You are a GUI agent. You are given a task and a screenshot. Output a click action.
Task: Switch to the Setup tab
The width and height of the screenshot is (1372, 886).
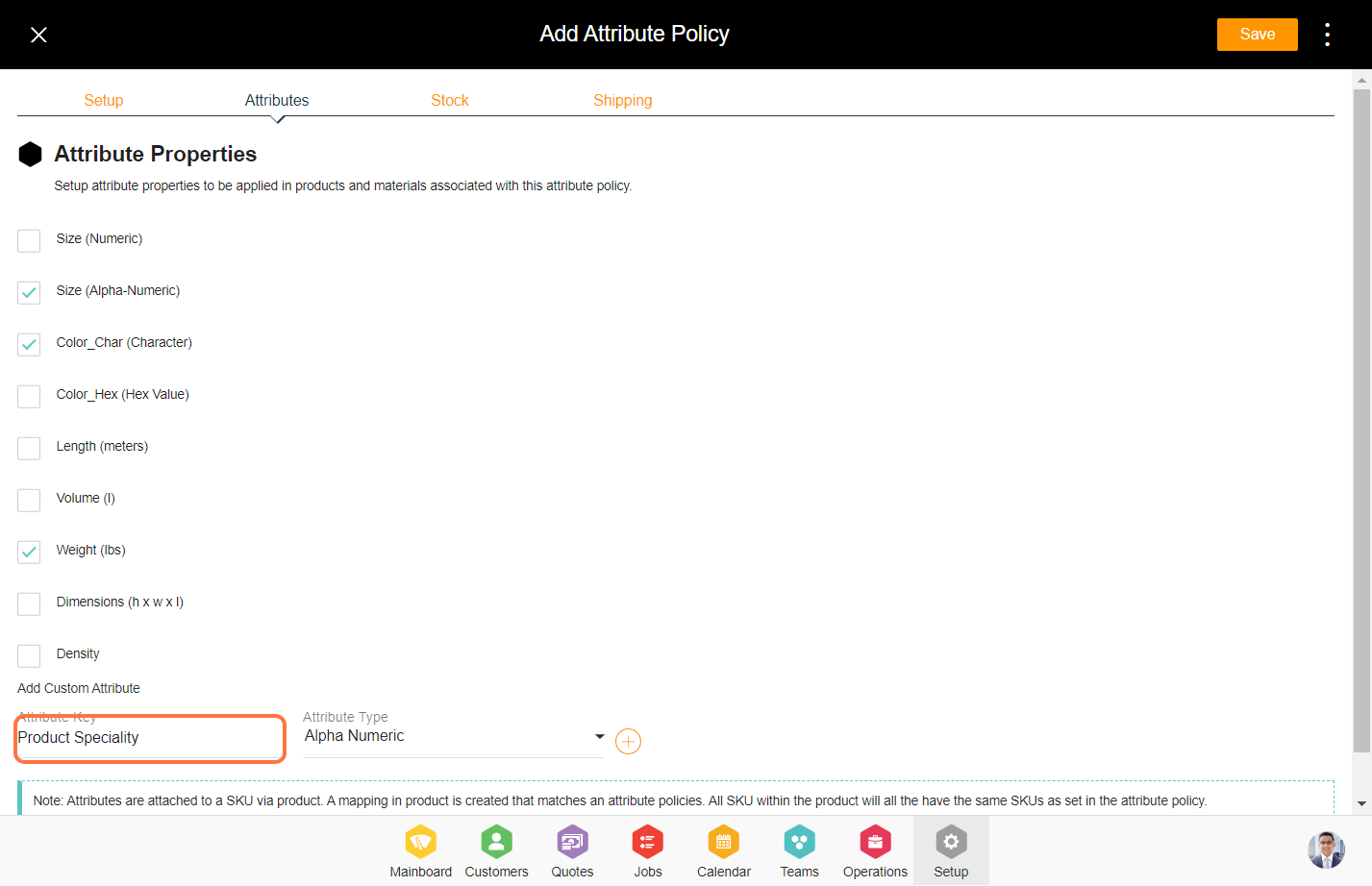point(104,100)
